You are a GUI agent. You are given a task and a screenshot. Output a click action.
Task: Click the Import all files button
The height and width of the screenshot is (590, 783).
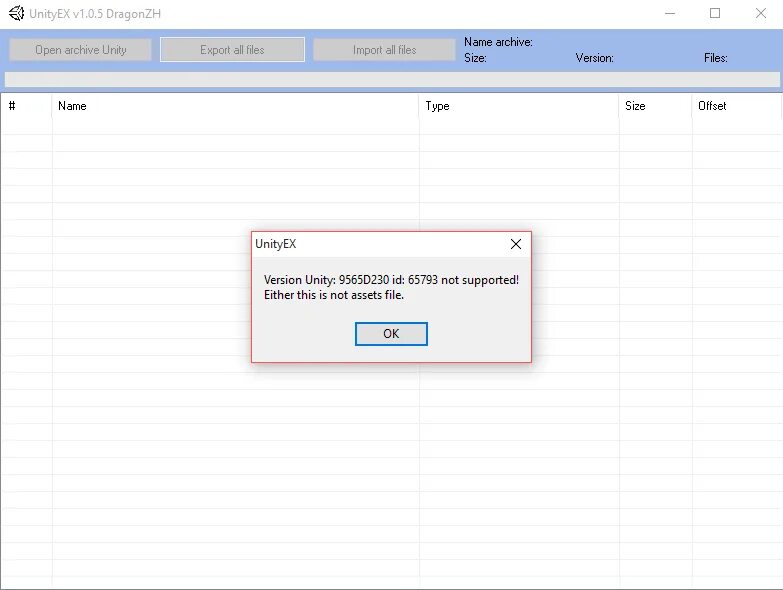(x=384, y=50)
